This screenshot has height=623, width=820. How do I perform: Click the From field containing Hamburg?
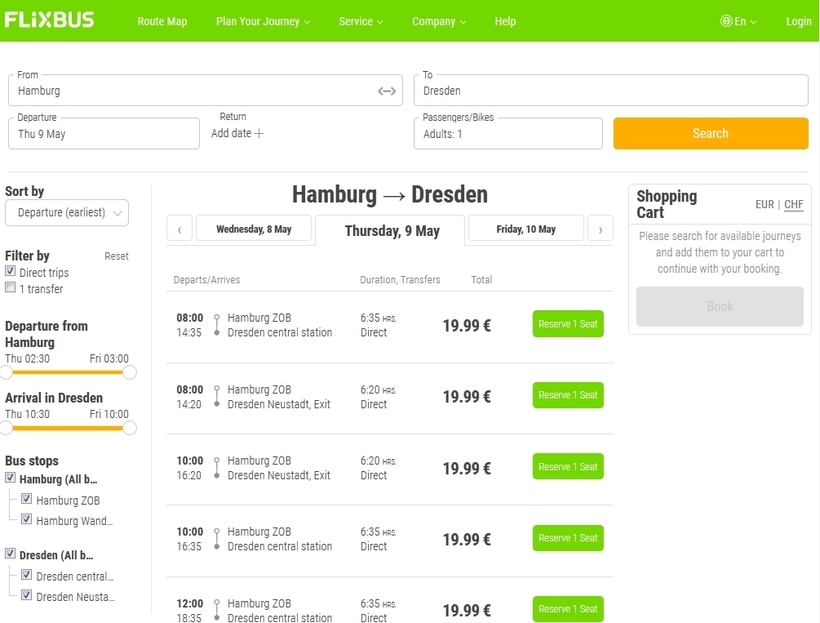205,90
